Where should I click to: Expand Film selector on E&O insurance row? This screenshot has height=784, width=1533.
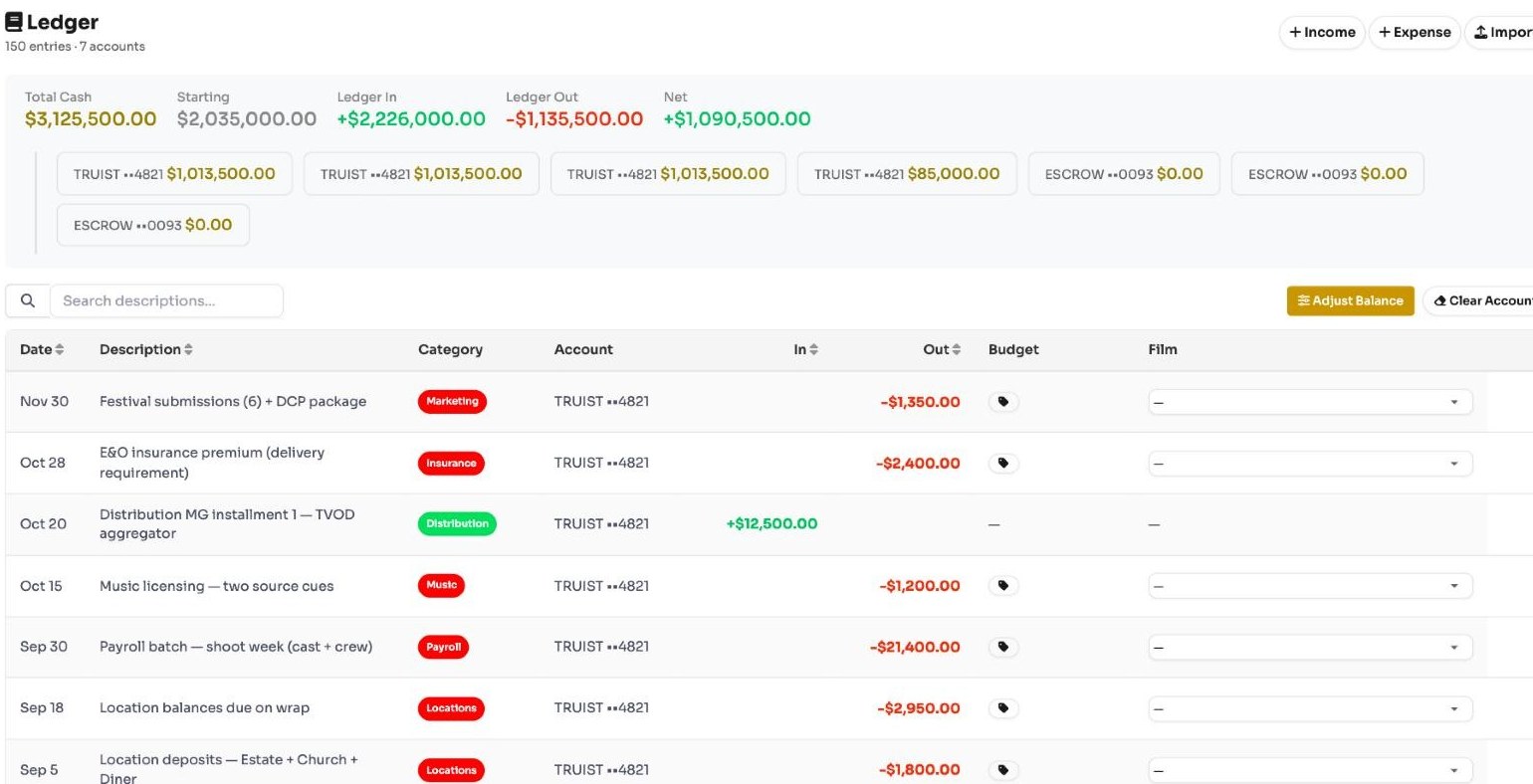1310,464
